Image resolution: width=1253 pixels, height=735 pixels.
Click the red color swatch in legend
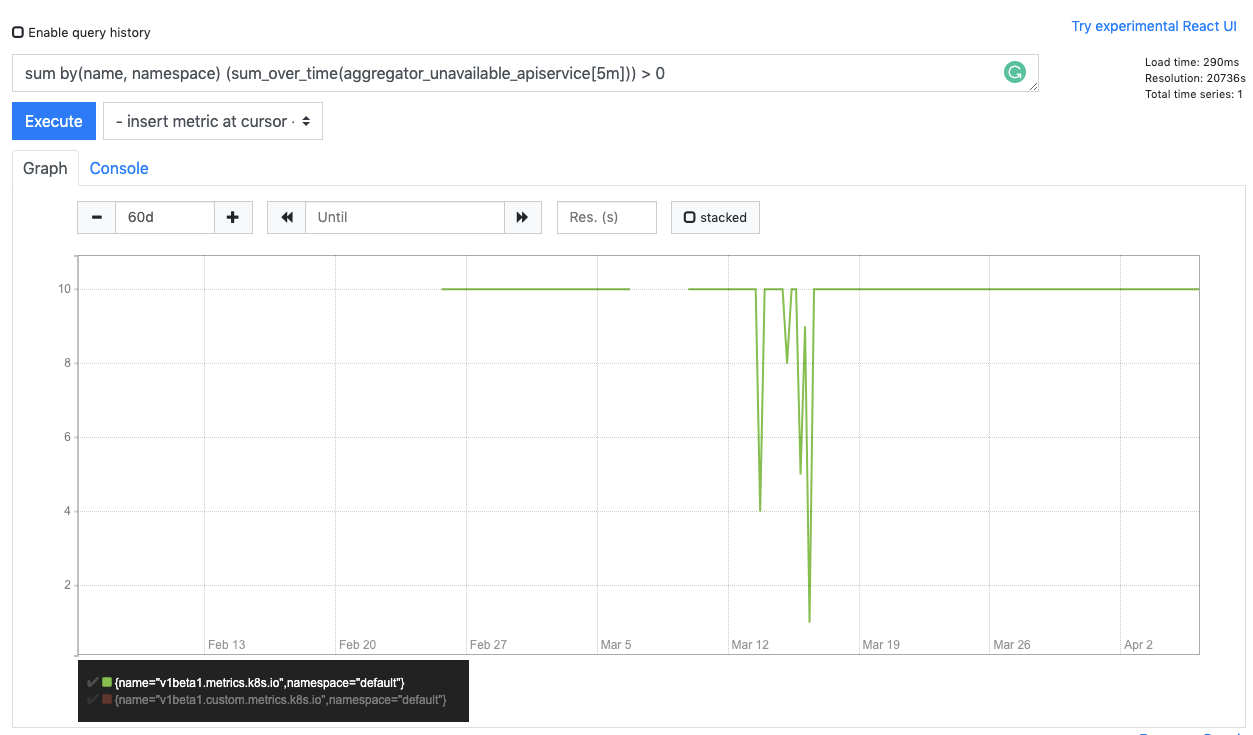[x=107, y=700]
